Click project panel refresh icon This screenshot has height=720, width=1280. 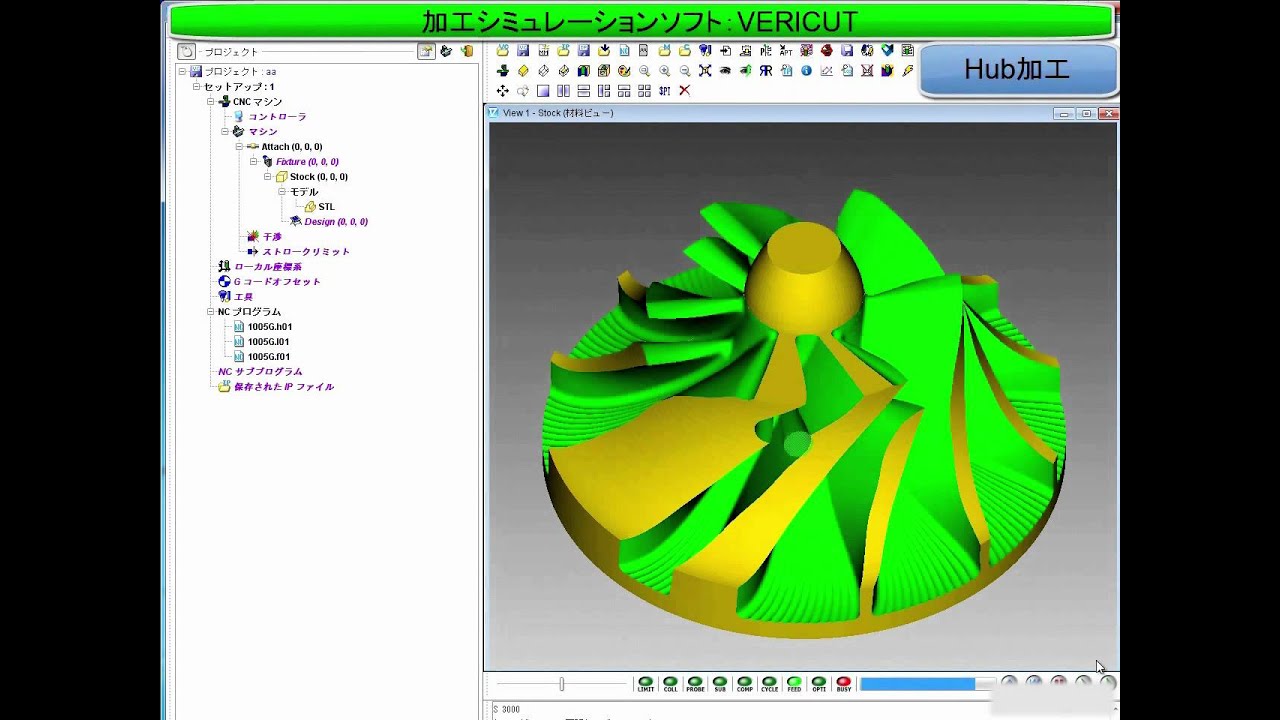pos(186,51)
